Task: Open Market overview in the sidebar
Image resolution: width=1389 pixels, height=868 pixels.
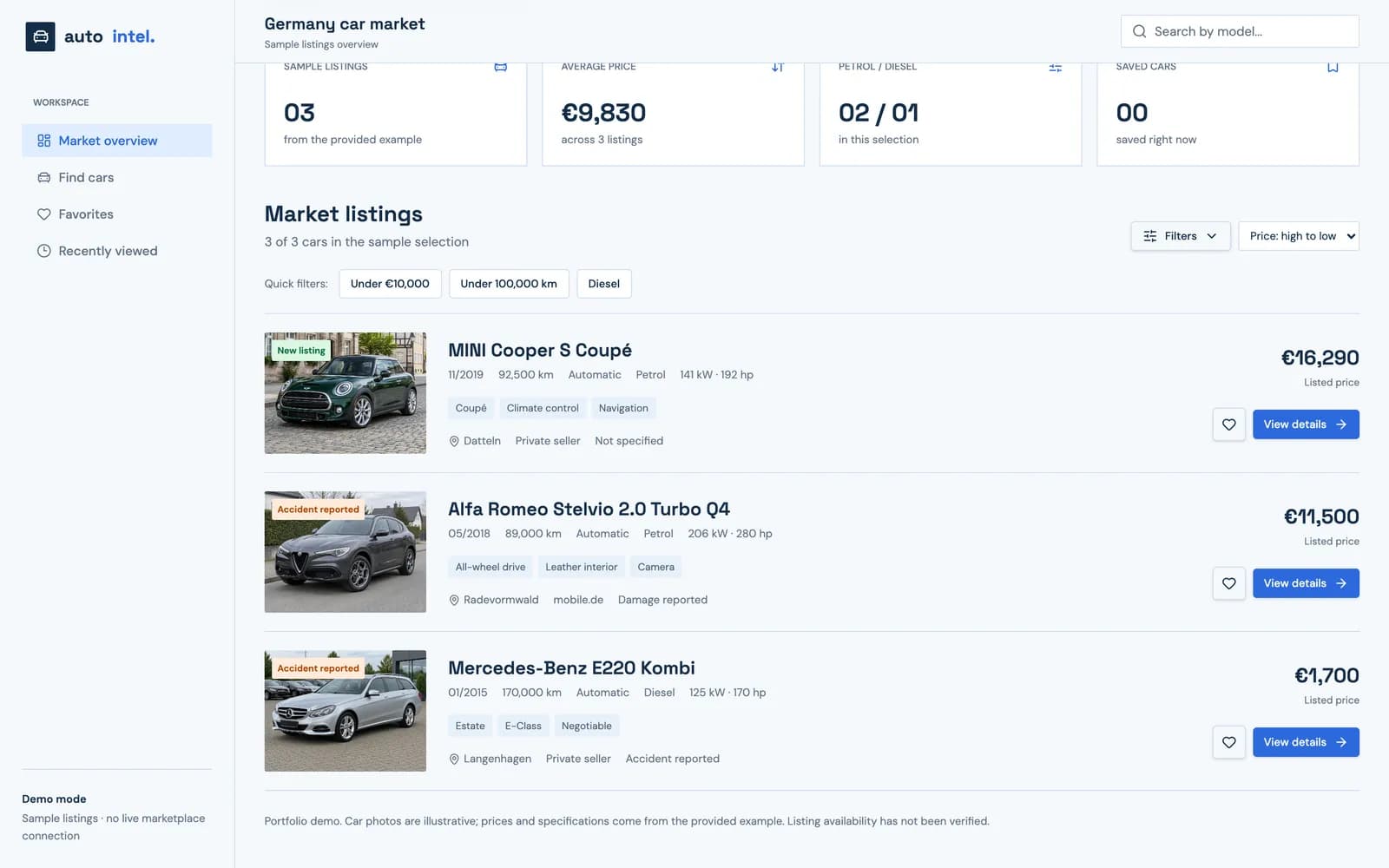Action: (x=116, y=141)
